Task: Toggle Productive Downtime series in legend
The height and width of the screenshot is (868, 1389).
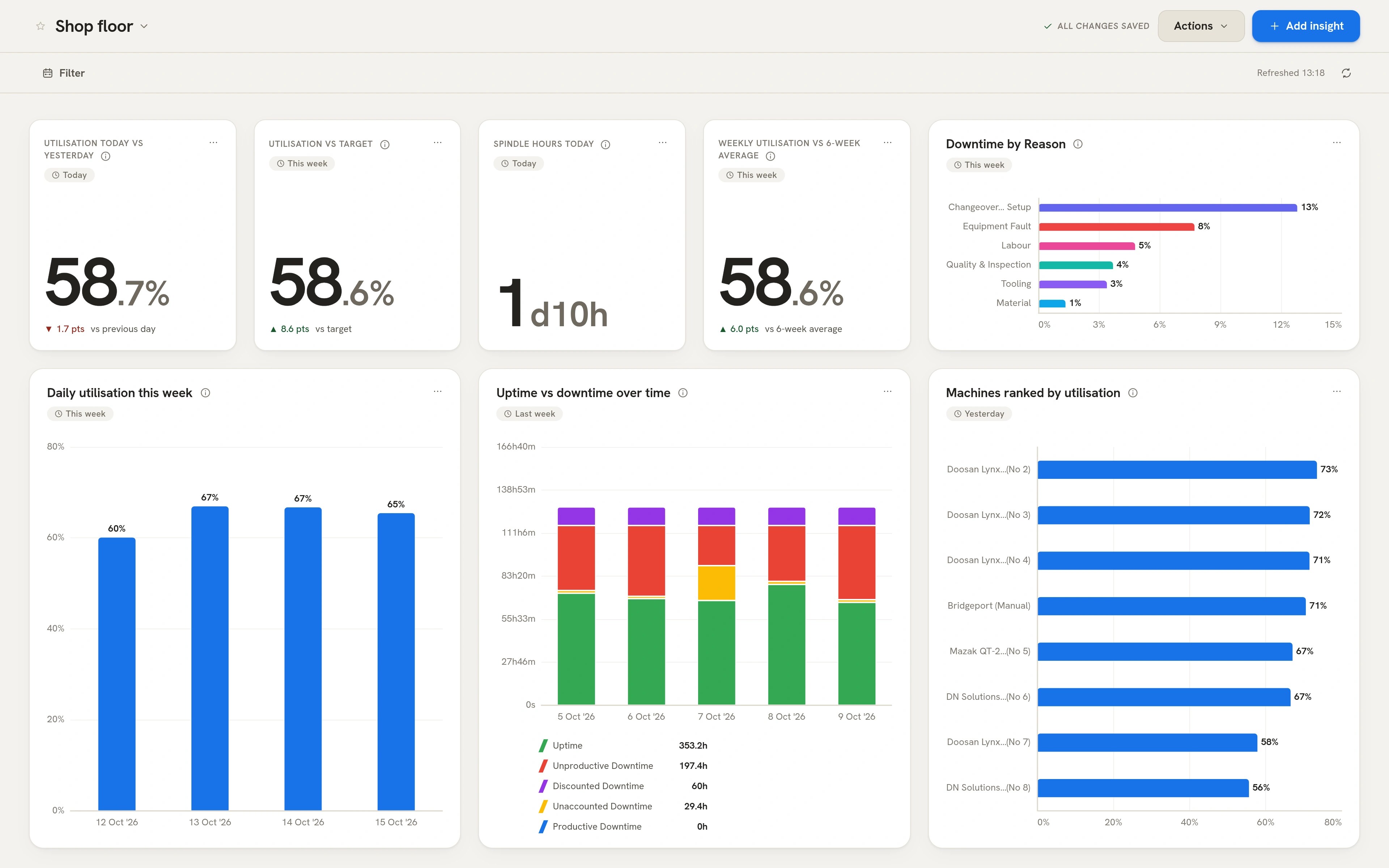Action: click(x=623, y=827)
